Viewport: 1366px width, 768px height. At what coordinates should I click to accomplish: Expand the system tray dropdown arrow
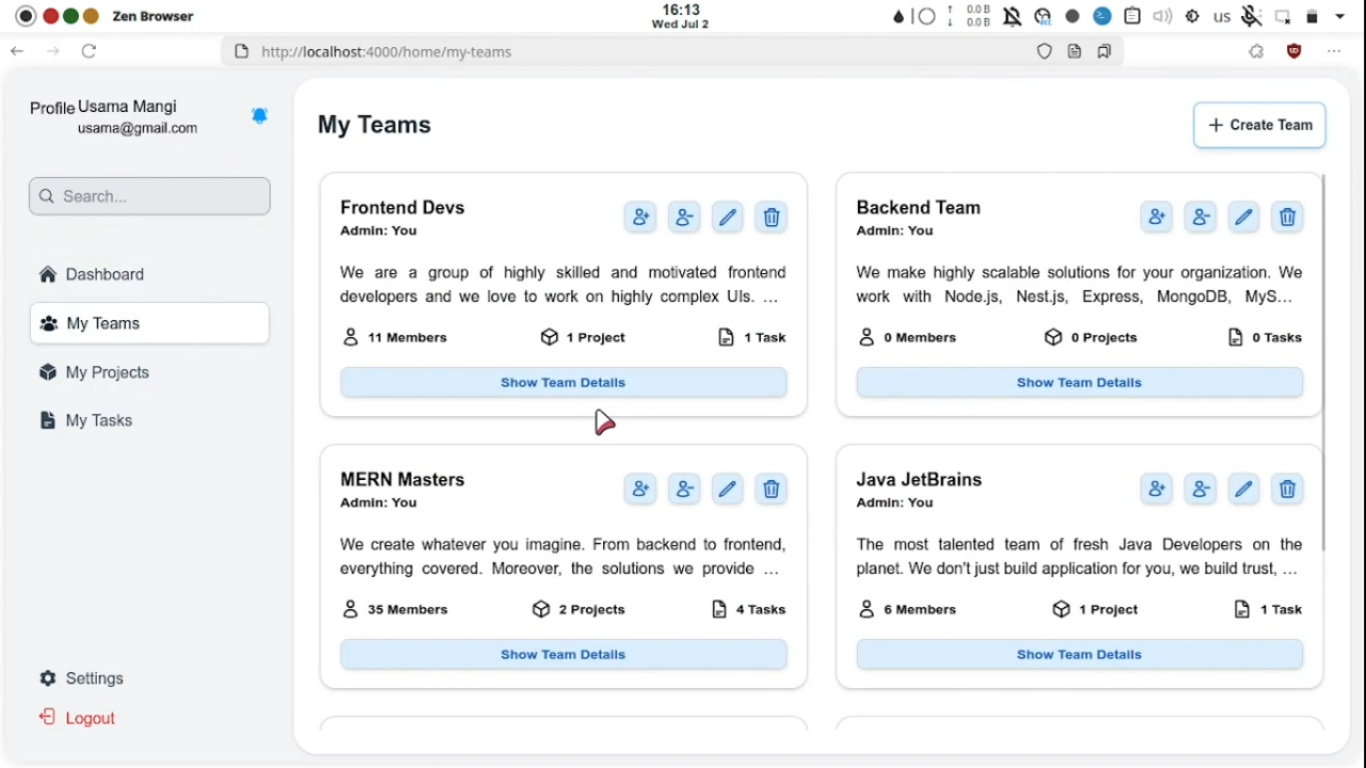1339,16
